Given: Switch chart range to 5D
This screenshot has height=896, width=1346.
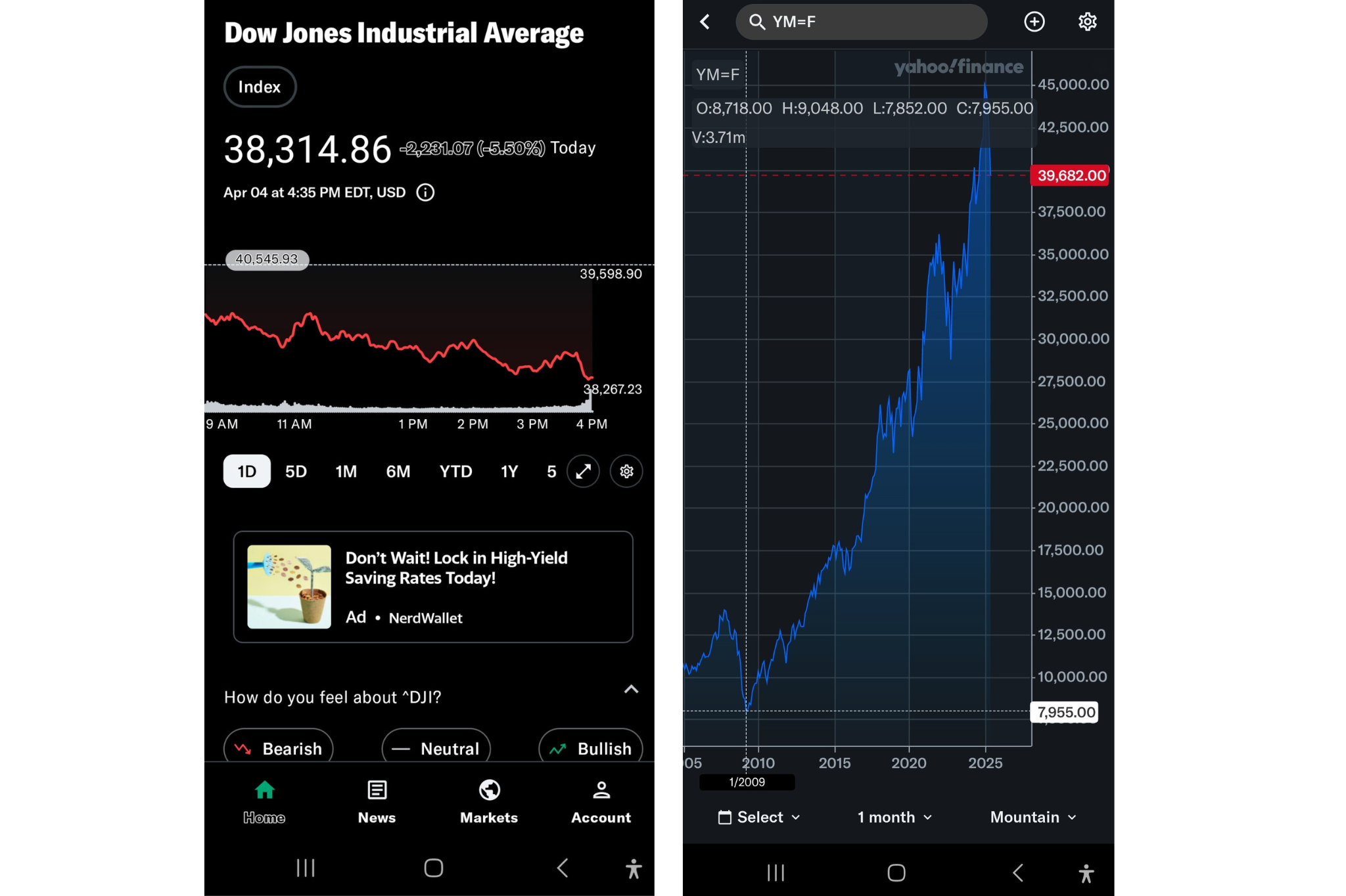Looking at the screenshot, I should [x=296, y=471].
